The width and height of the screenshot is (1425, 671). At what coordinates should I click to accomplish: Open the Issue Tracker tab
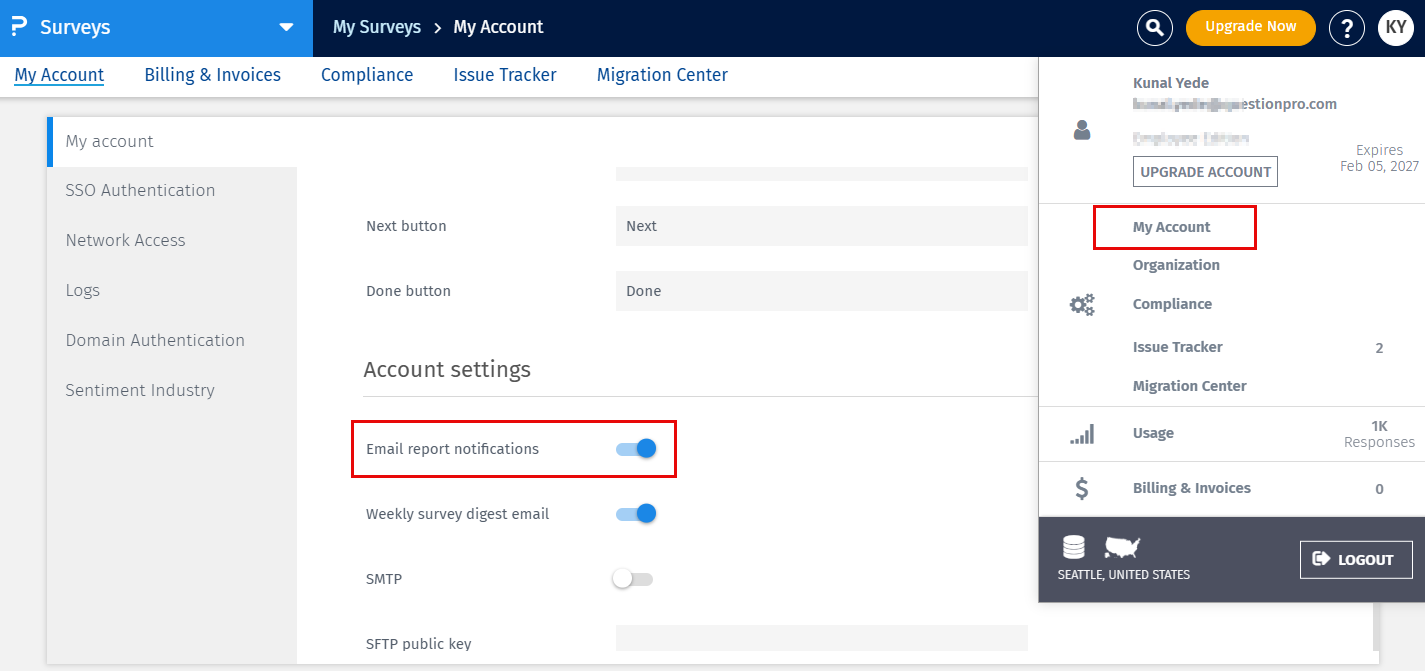click(x=504, y=75)
